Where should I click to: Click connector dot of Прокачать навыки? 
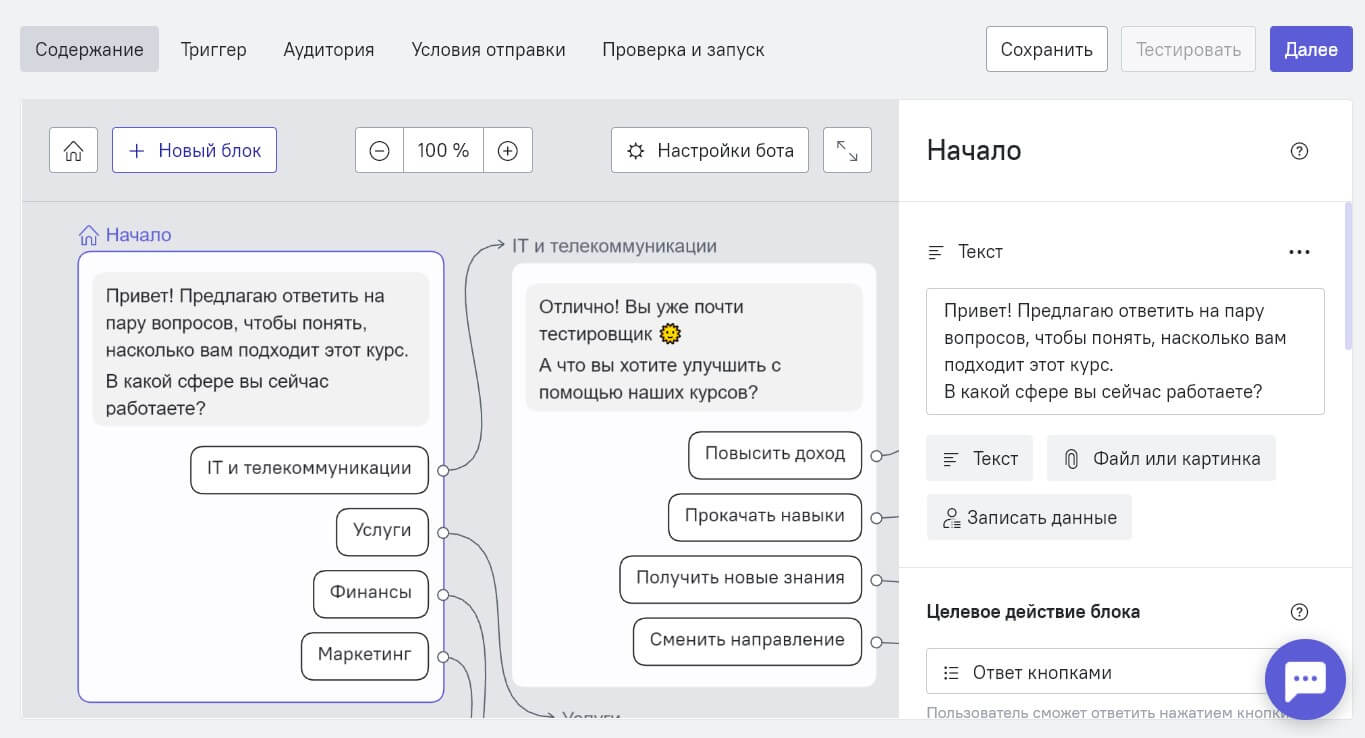(x=876, y=518)
